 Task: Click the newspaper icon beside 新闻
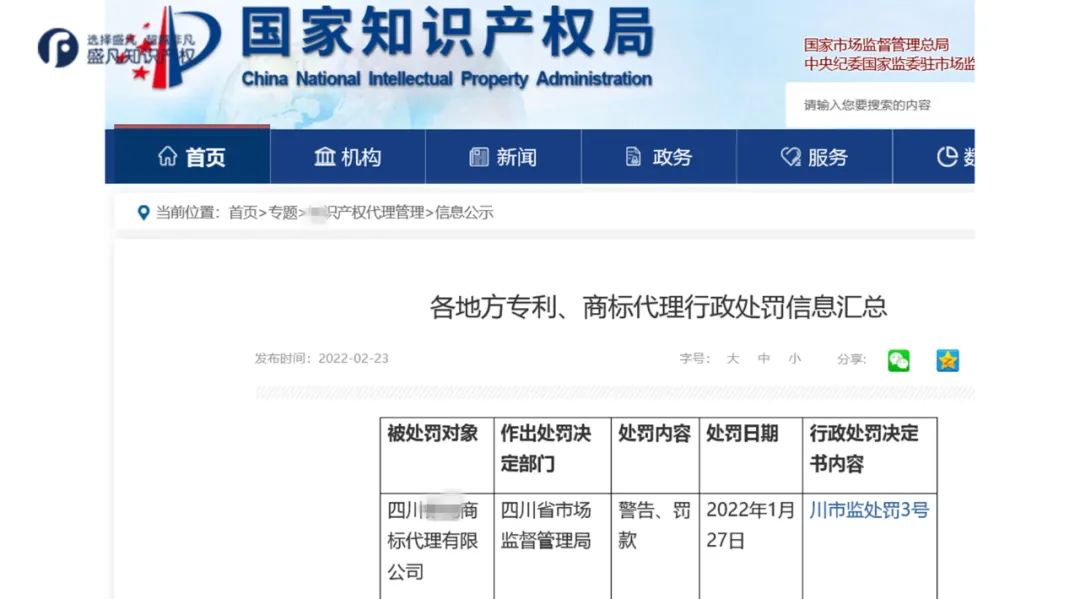tap(478, 156)
